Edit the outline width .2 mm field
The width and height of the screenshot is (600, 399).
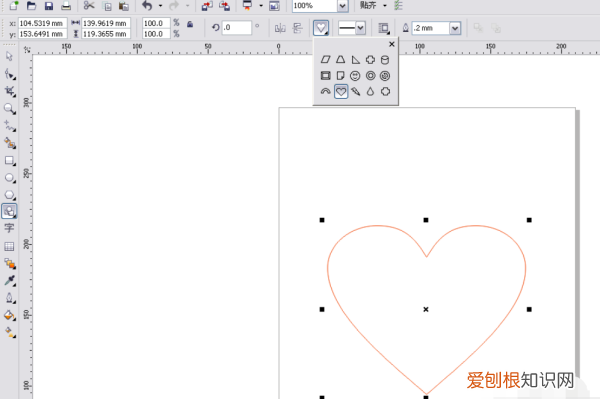pyautogui.click(x=430, y=28)
